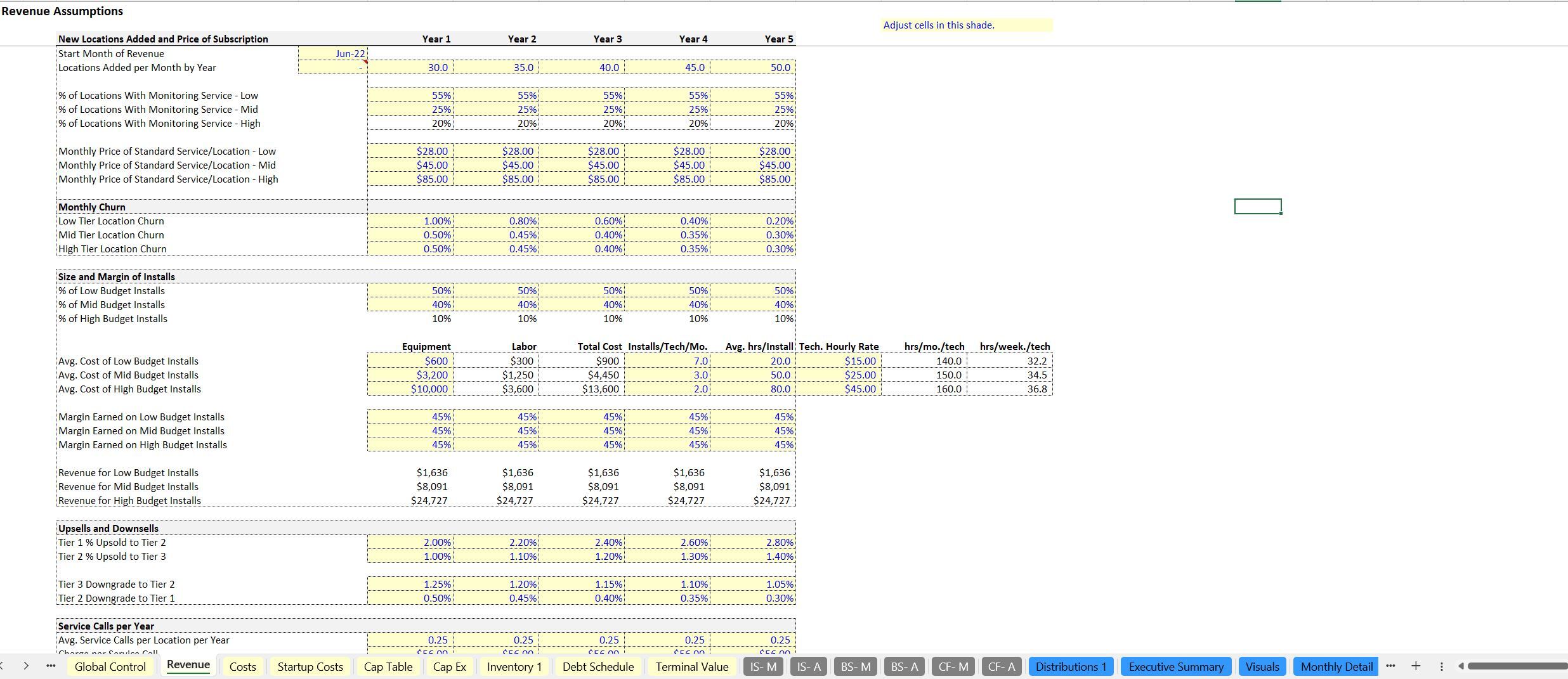Show hidden sheets ellipsis at left
The image size is (1568, 679).
pyautogui.click(x=51, y=666)
